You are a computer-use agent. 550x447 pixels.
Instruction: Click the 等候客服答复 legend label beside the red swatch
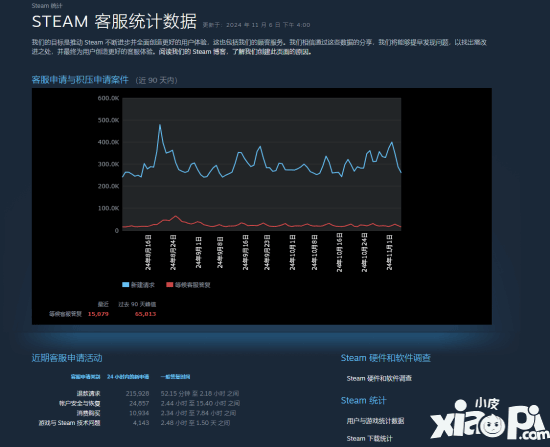193,285
